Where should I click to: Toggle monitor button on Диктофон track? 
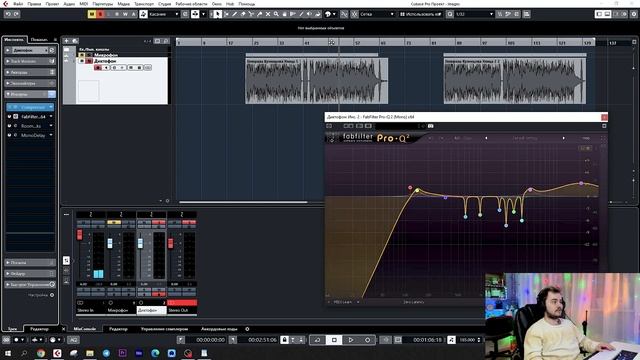106,67
